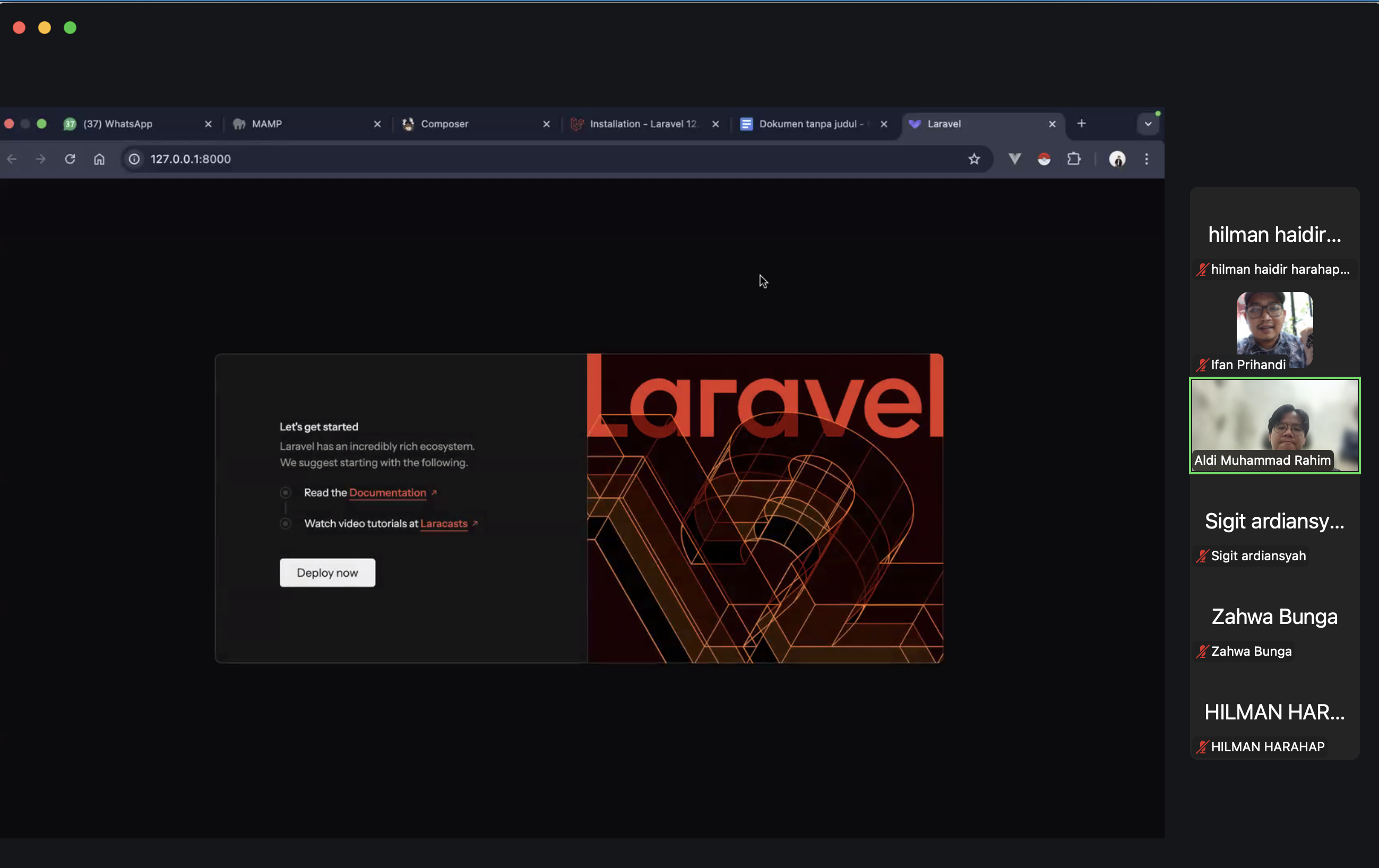Click the site info icon beside URL
Image resolution: width=1379 pixels, height=868 pixels.
pyautogui.click(x=135, y=159)
